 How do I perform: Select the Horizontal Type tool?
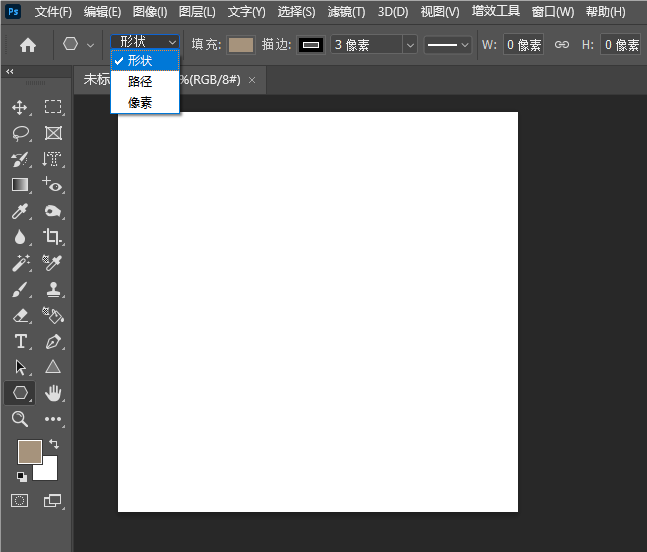[x=21, y=342]
